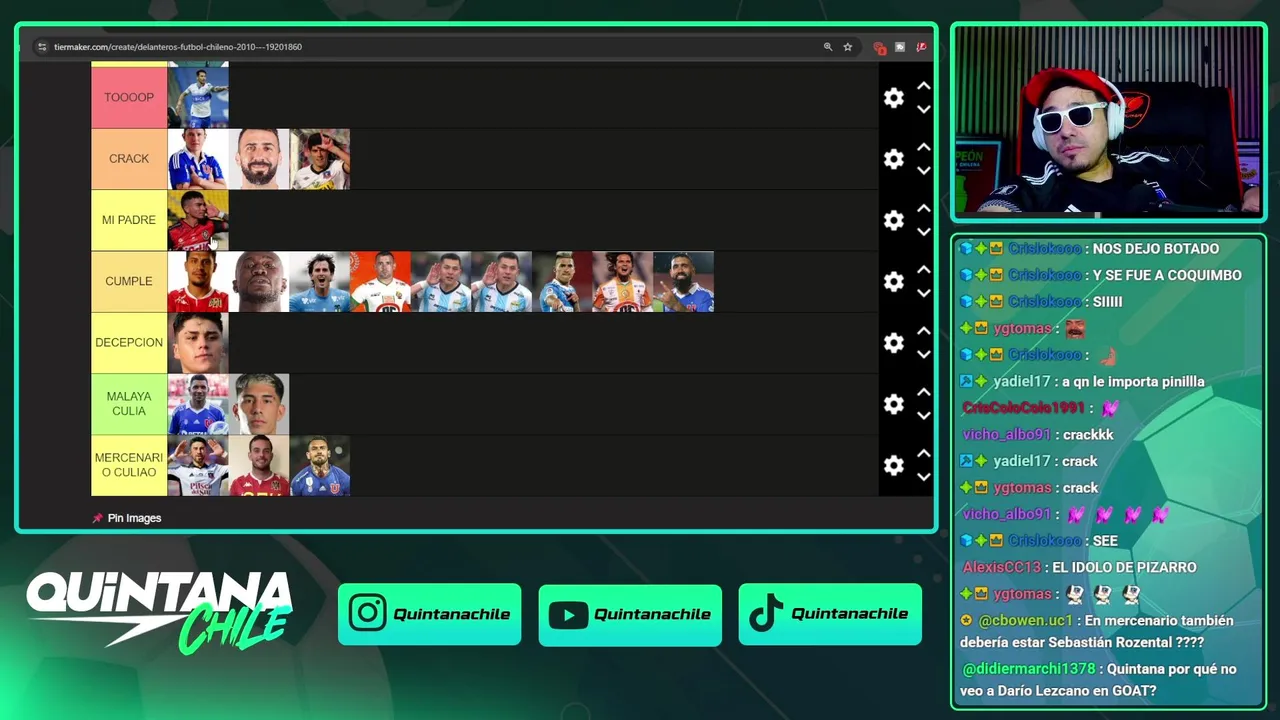Open the red extension icon at toolbar end
1280x720 pixels.
click(921, 47)
